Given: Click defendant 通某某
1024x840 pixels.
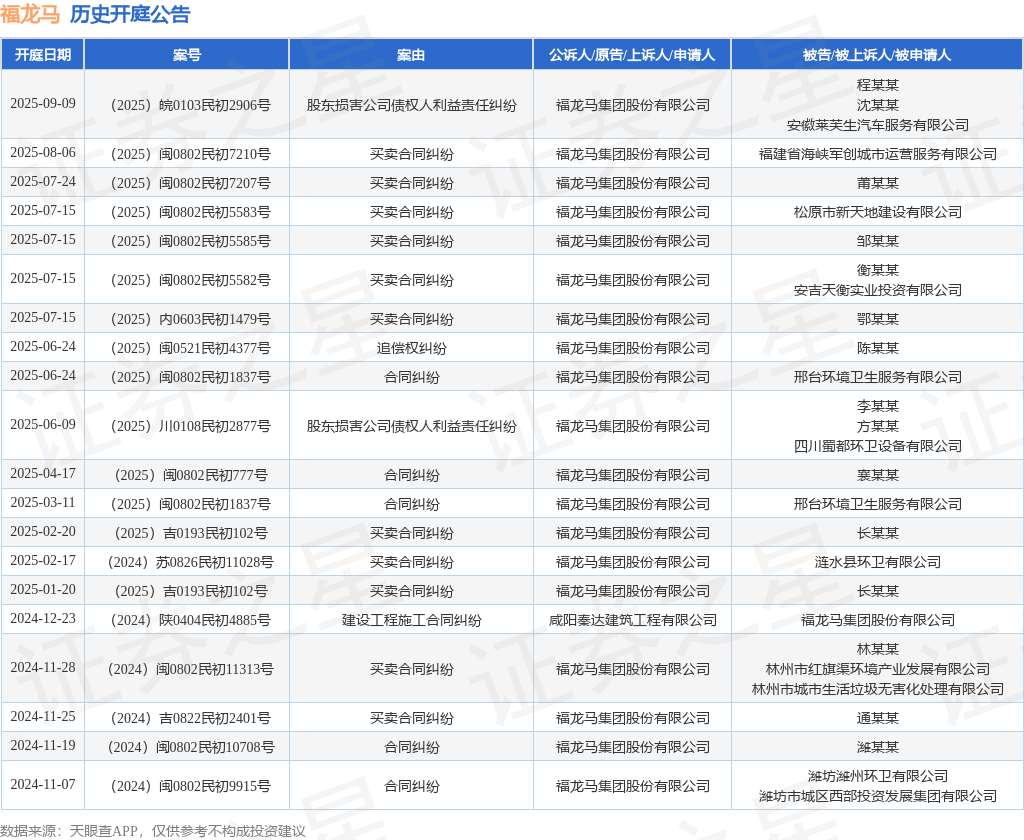Looking at the screenshot, I should 878,718.
